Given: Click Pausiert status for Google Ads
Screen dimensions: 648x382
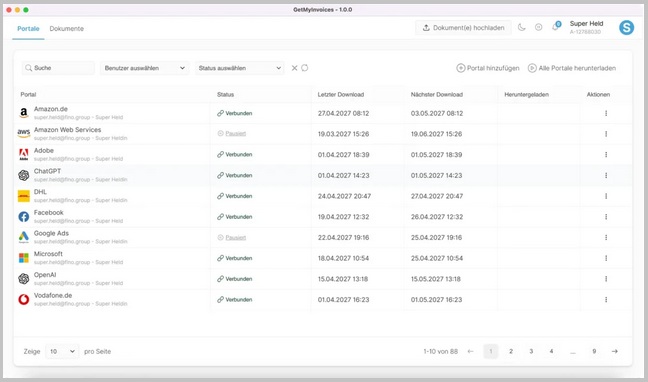Looking at the screenshot, I should tap(232, 237).
